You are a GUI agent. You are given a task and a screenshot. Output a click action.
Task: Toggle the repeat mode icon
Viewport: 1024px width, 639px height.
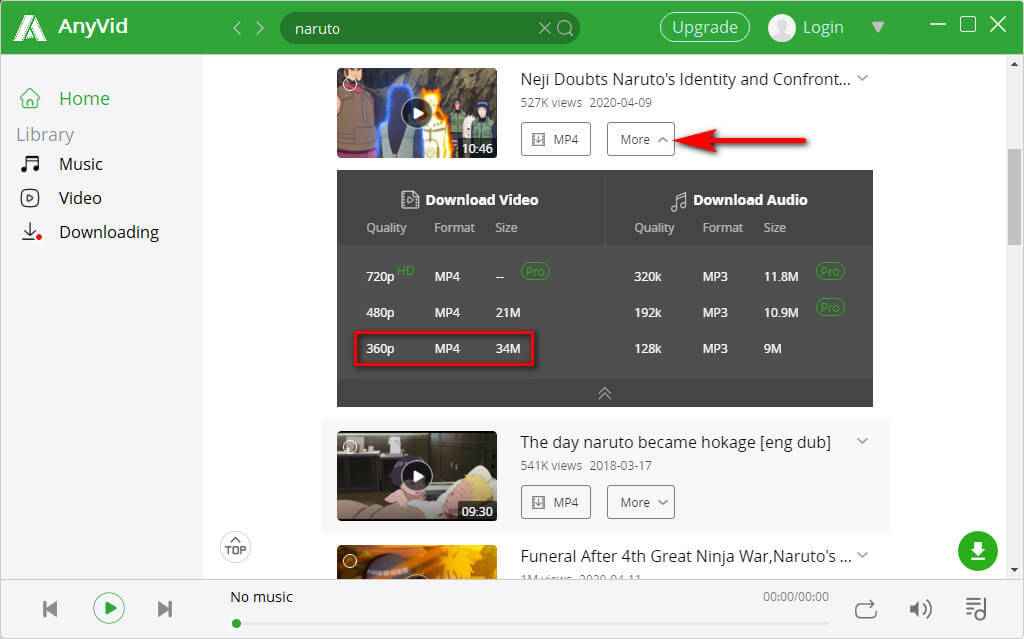point(865,610)
